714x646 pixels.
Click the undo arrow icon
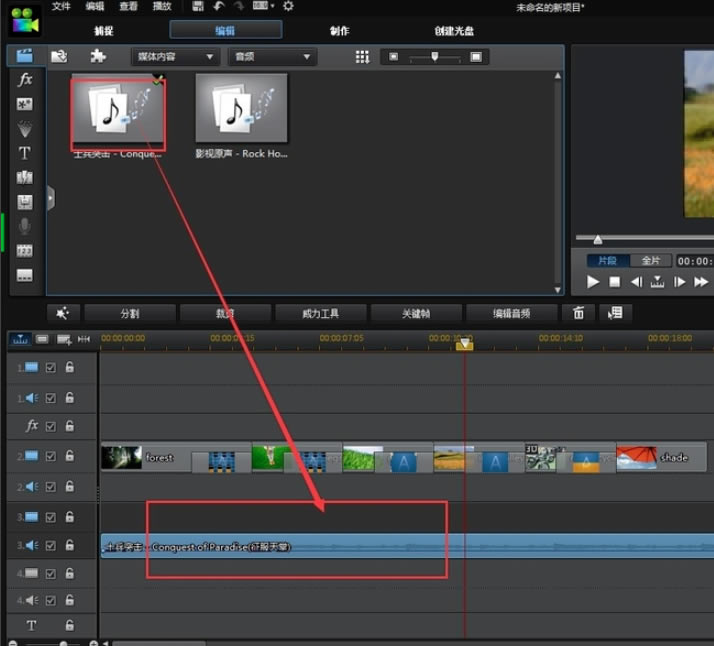tap(218, 6)
